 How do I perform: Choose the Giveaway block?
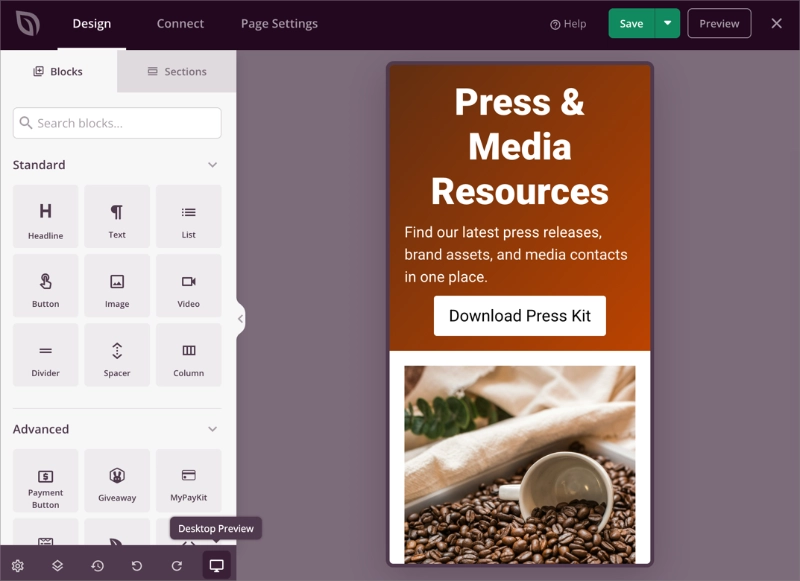(117, 480)
